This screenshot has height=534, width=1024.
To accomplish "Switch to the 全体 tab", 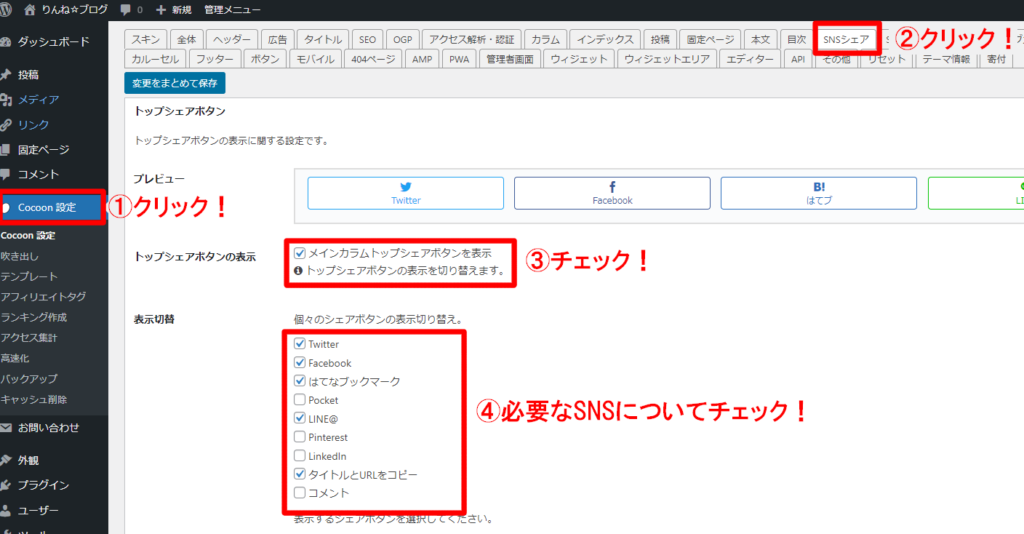I will click(187, 39).
